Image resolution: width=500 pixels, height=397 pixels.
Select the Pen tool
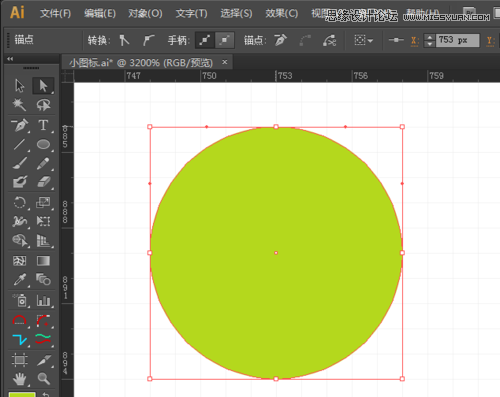20,125
